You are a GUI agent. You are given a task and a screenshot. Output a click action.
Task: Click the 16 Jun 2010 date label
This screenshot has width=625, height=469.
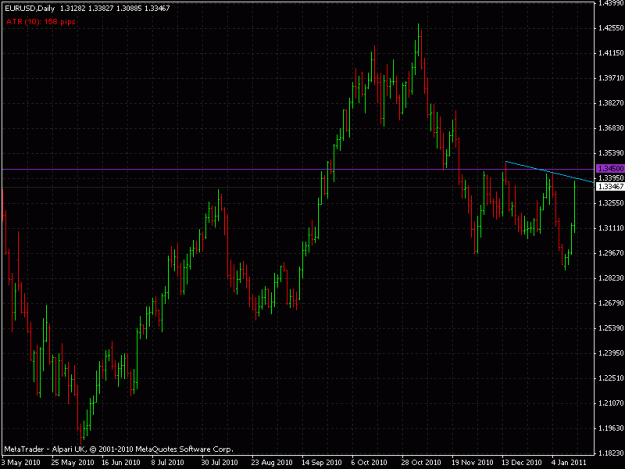coord(121,463)
